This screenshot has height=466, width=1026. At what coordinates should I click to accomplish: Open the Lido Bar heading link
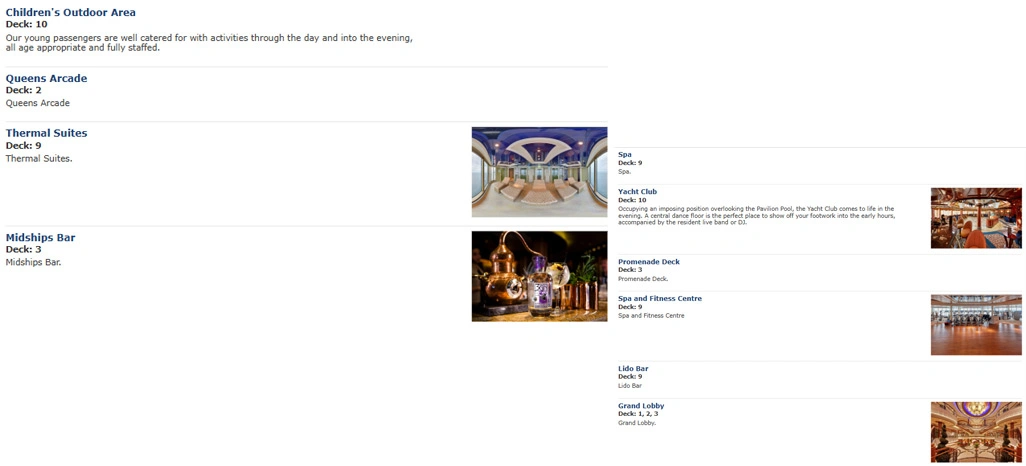[633, 369]
